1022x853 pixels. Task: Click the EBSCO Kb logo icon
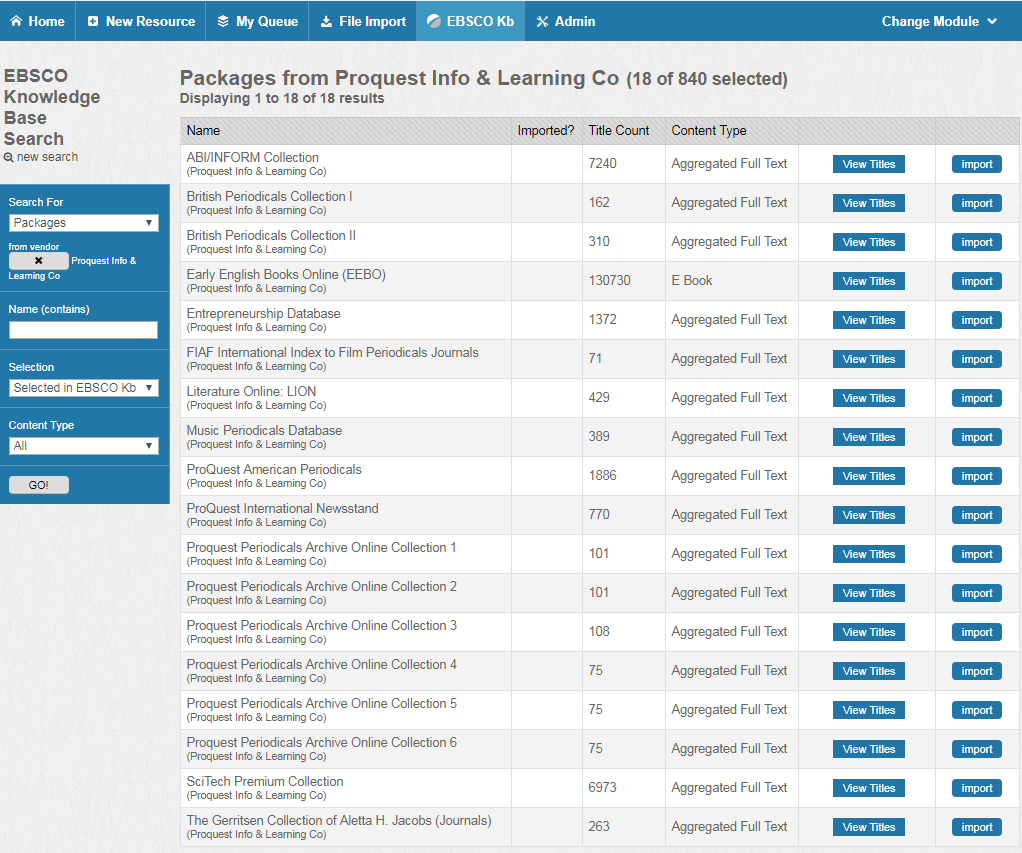tap(433, 21)
